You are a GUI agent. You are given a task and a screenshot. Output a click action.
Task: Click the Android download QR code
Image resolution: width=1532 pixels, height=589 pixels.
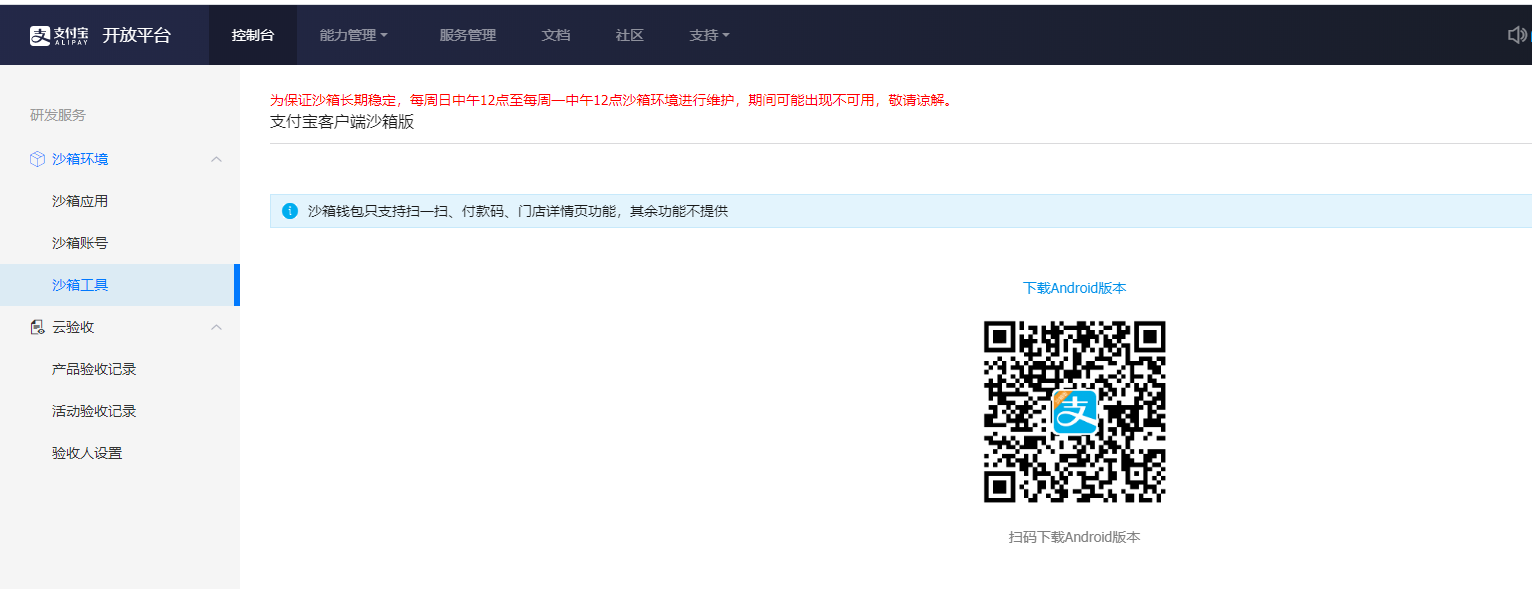point(1075,411)
